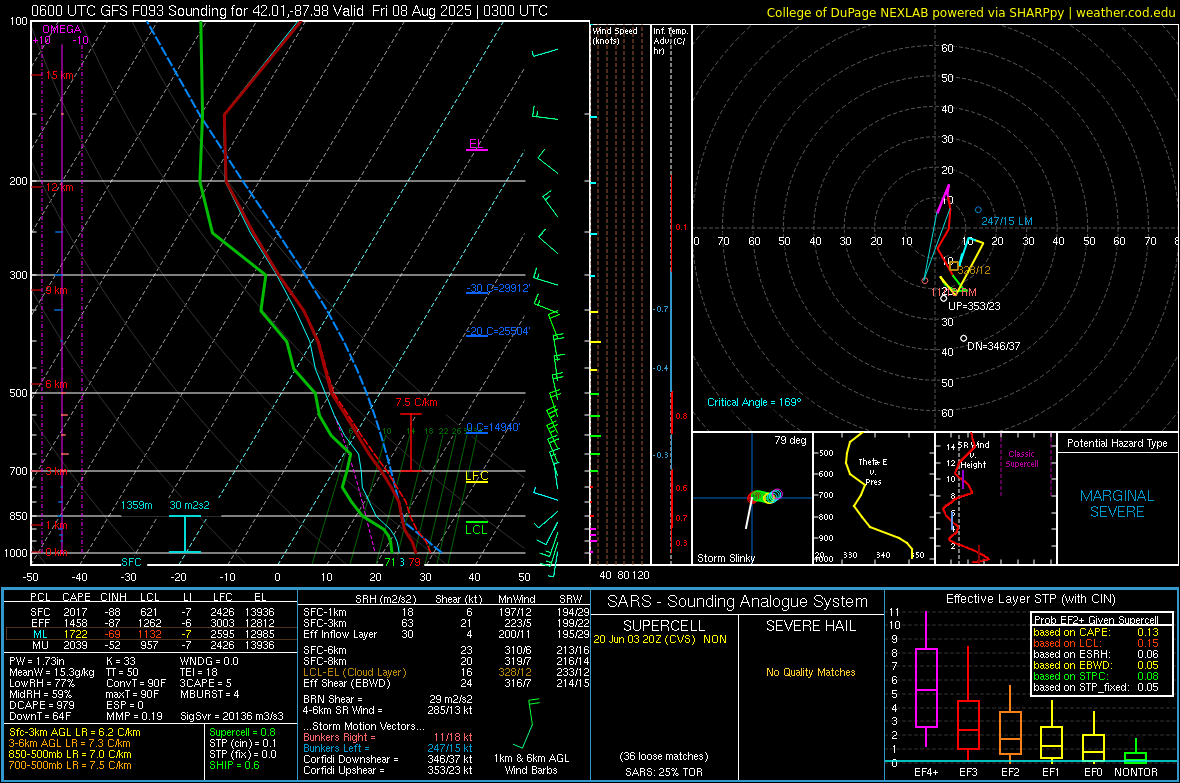Click the 'based on CAPE: 0.13' probability line
Viewport: 1180px width, 783px height.
1096,632
